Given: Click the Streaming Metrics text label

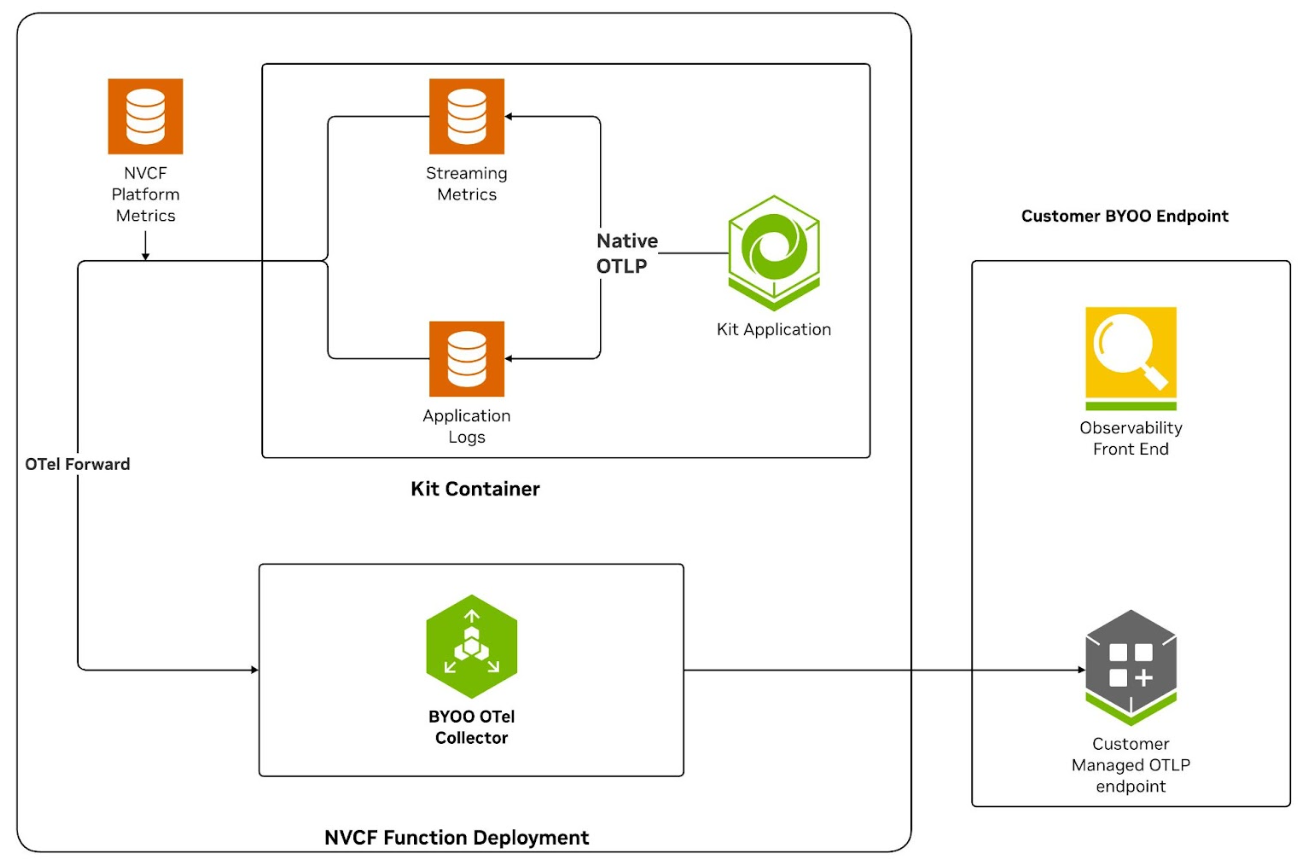Looking at the screenshot, I should click(x=466, y=184).
